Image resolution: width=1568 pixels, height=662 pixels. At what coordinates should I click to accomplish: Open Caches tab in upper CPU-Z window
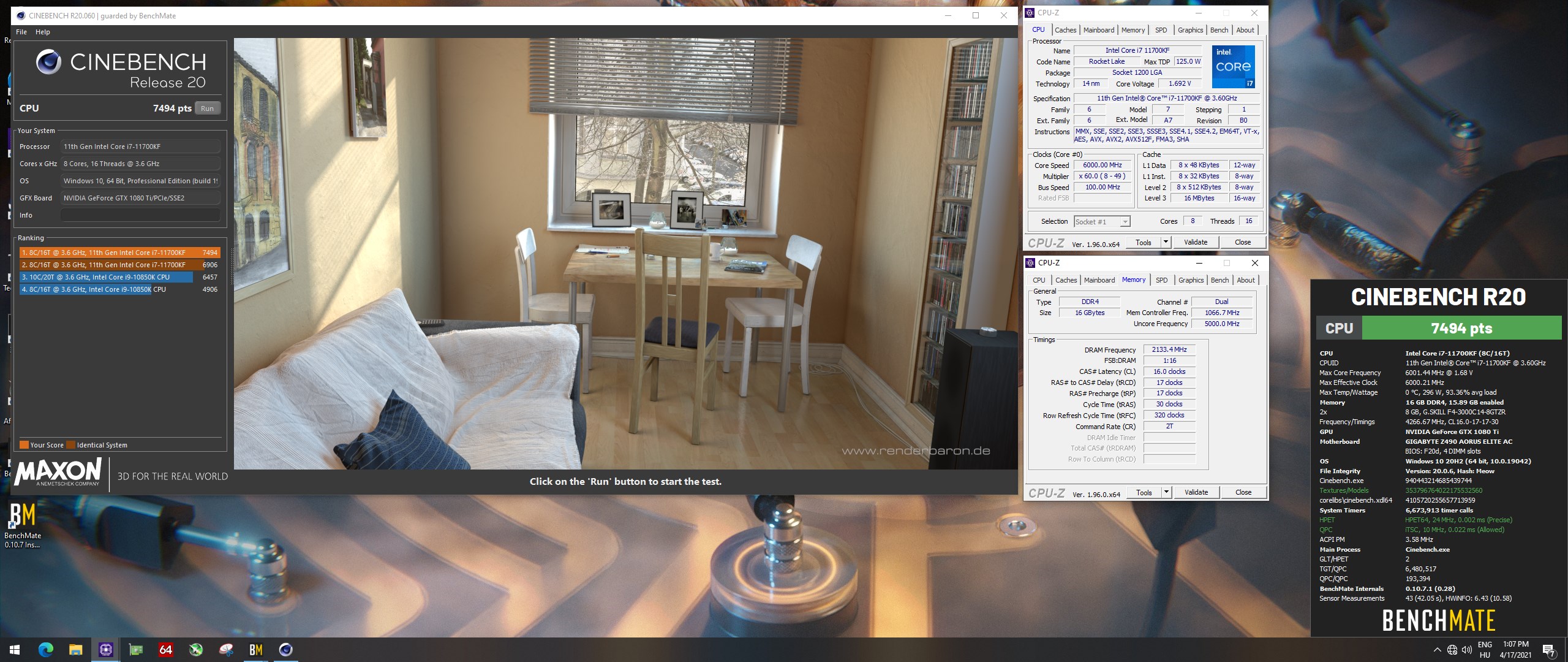point(1065,30)
